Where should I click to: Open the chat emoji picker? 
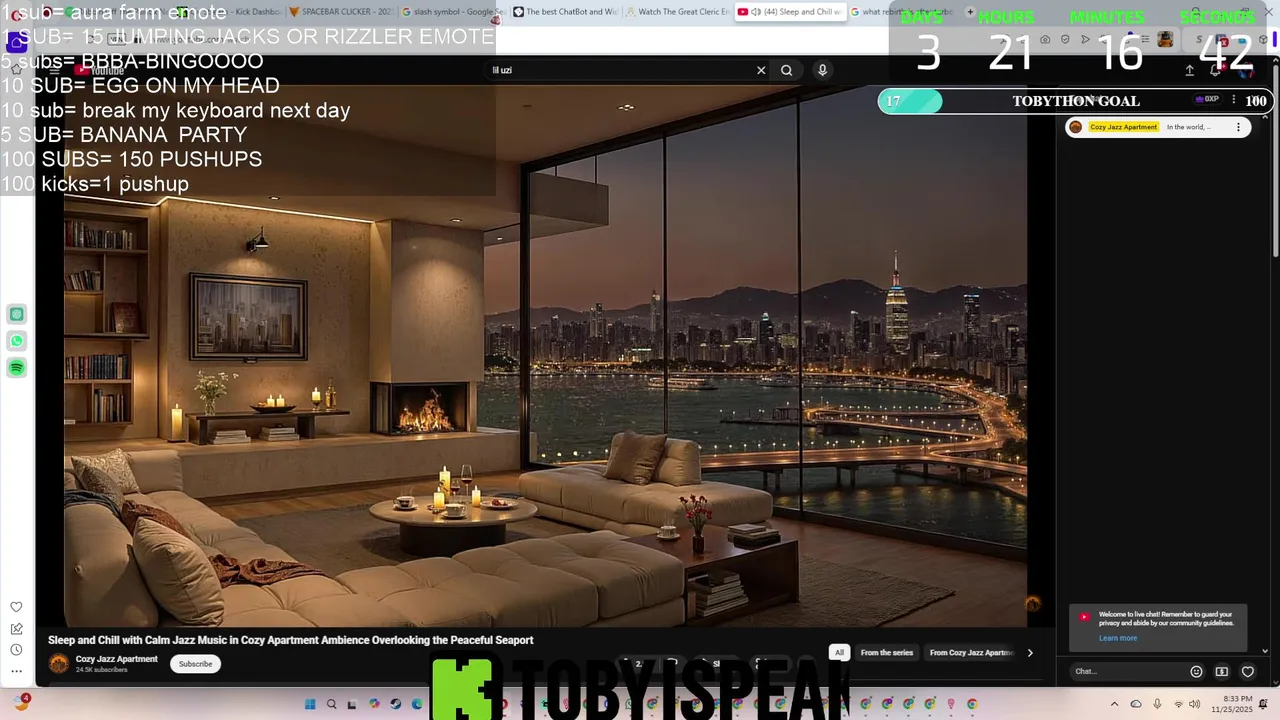pos(1196,672)
